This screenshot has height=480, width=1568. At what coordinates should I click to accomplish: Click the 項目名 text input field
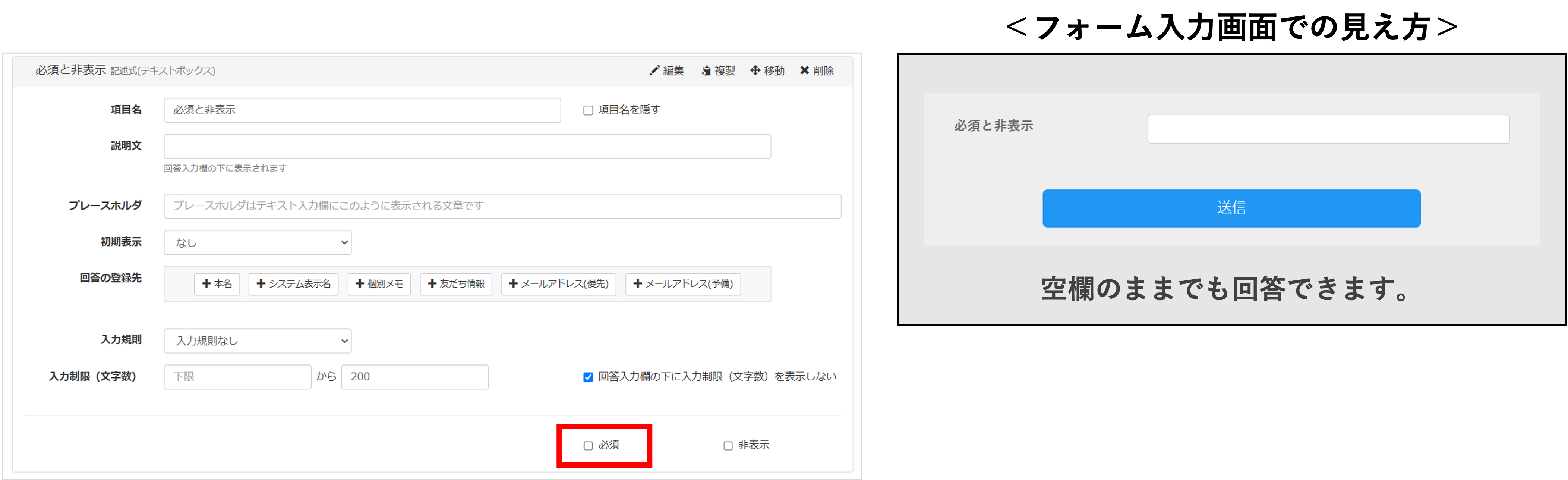tap(362, 110)
